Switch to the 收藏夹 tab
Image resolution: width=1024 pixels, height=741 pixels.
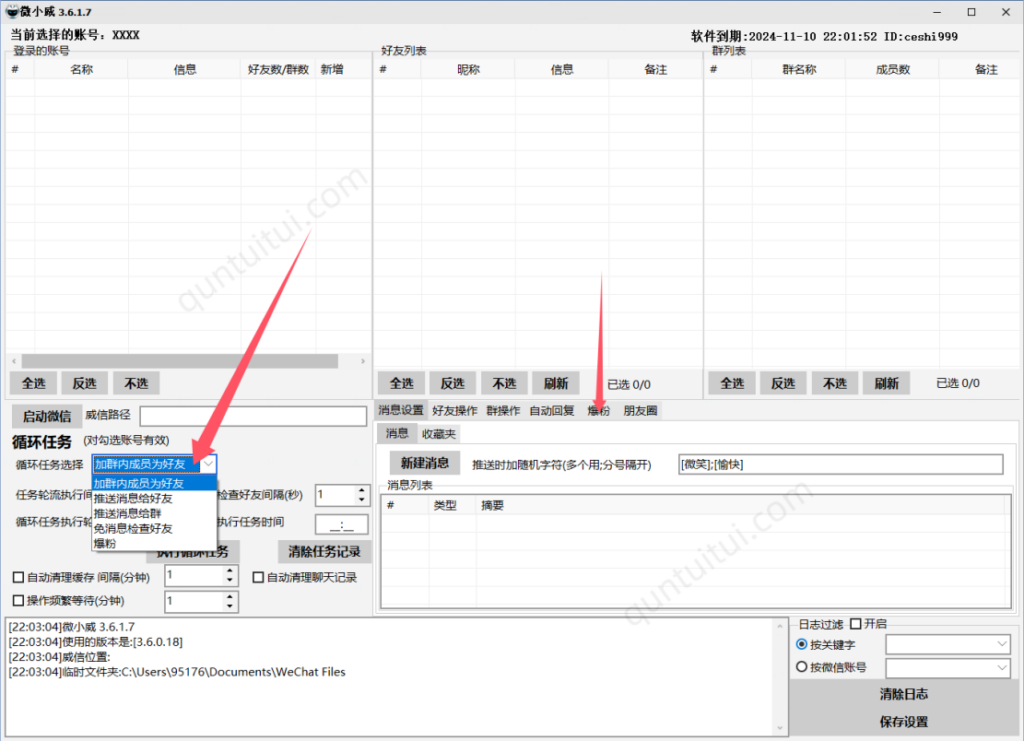click(437, 434)
